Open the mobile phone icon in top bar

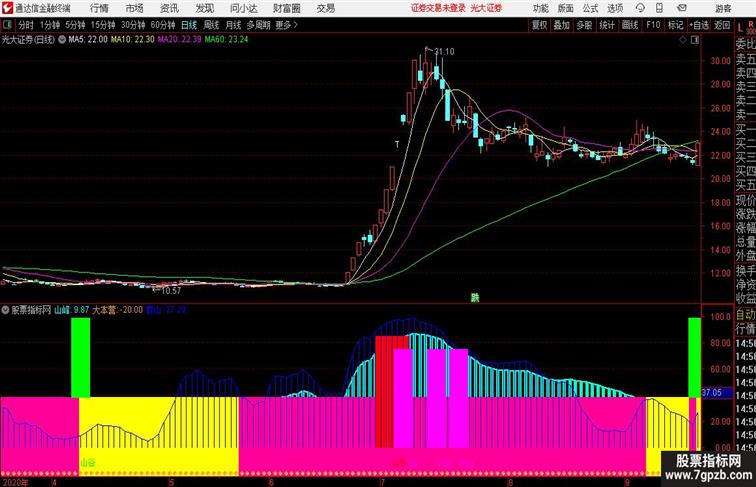[659, 8]
